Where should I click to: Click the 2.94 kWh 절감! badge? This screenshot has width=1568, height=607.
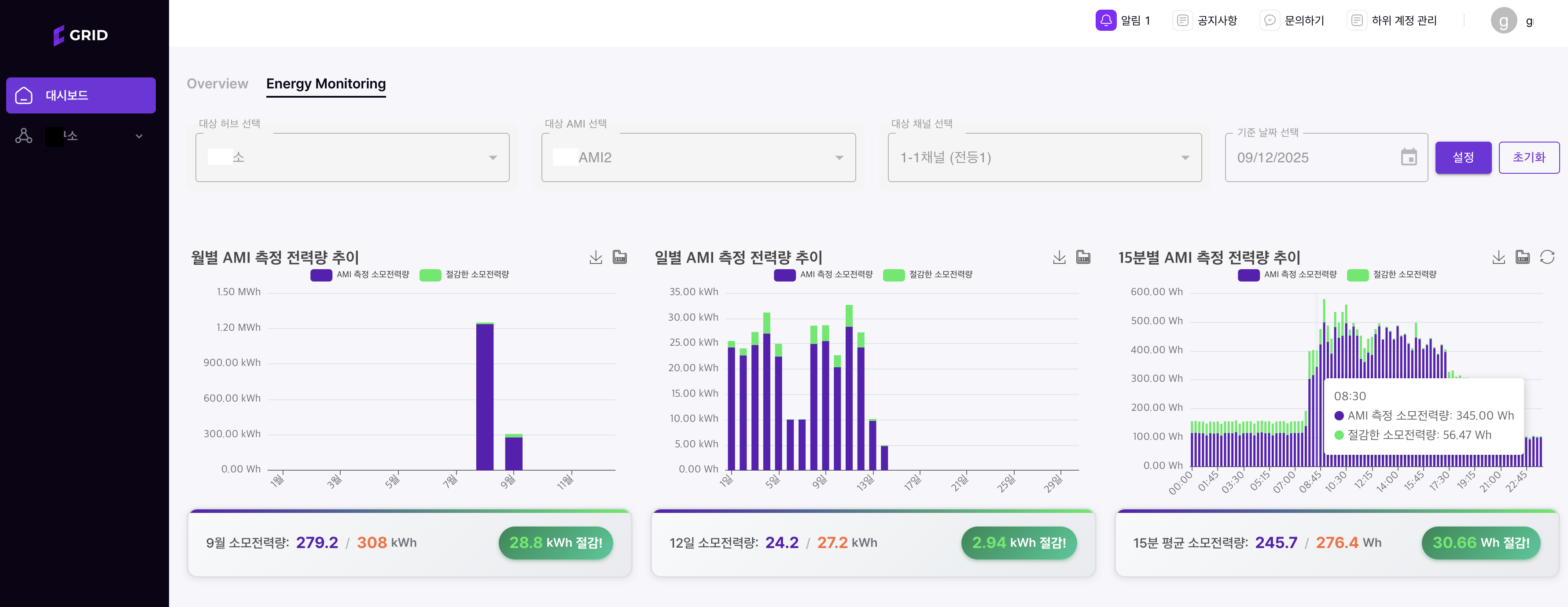pos(1018,542)
